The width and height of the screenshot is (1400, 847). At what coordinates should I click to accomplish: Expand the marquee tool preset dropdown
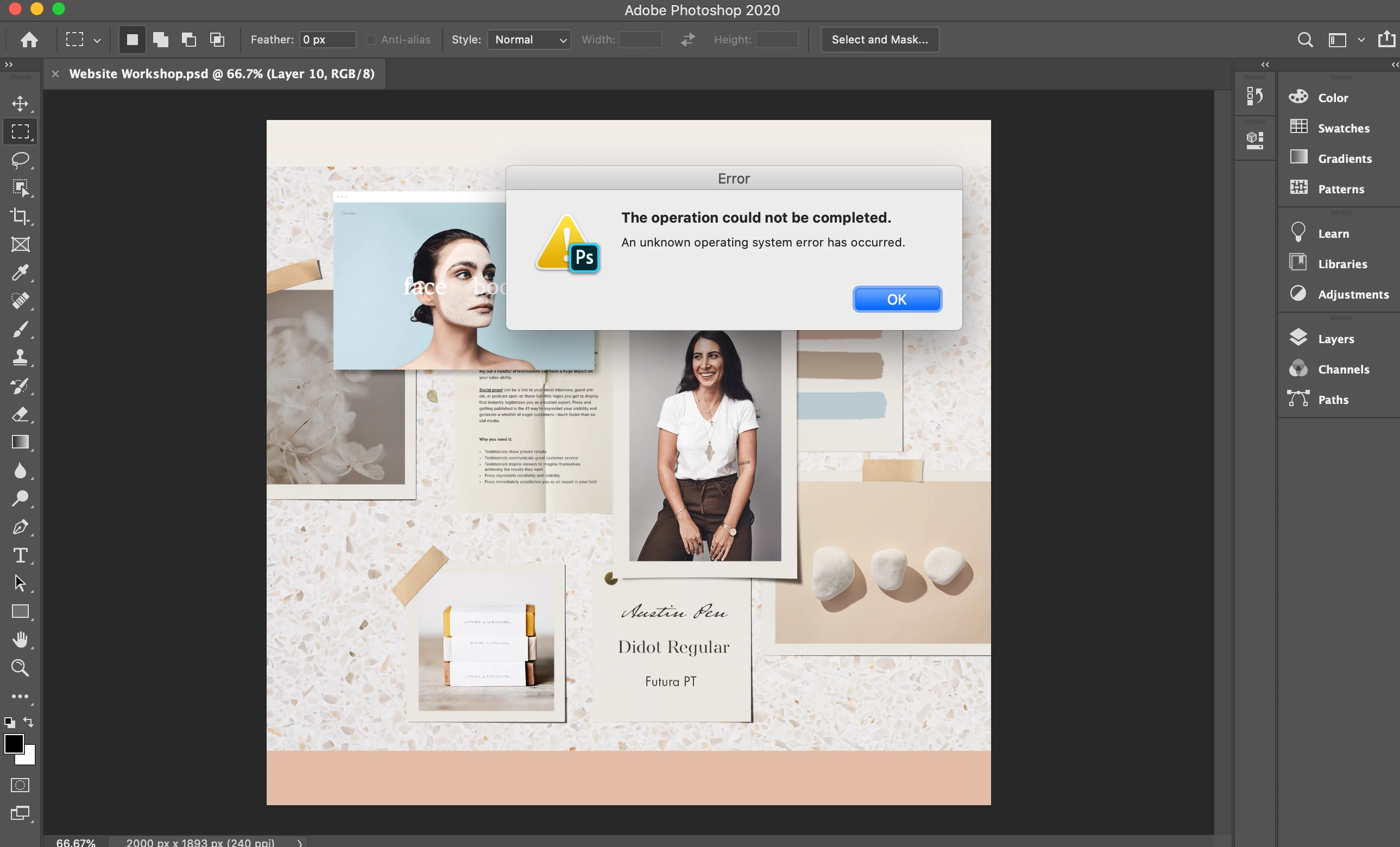pos(97,40)
